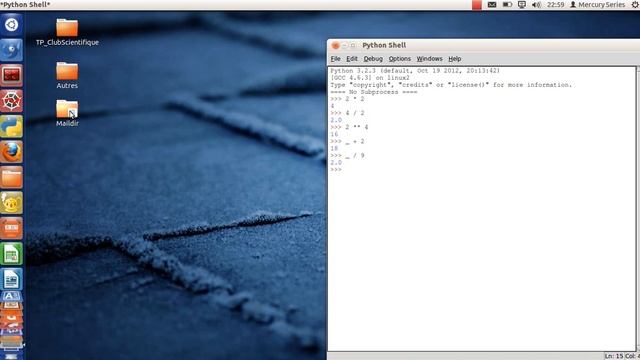Select the Maildir folder shortcut on desktop
640x360 pixels.
[67, 113]
